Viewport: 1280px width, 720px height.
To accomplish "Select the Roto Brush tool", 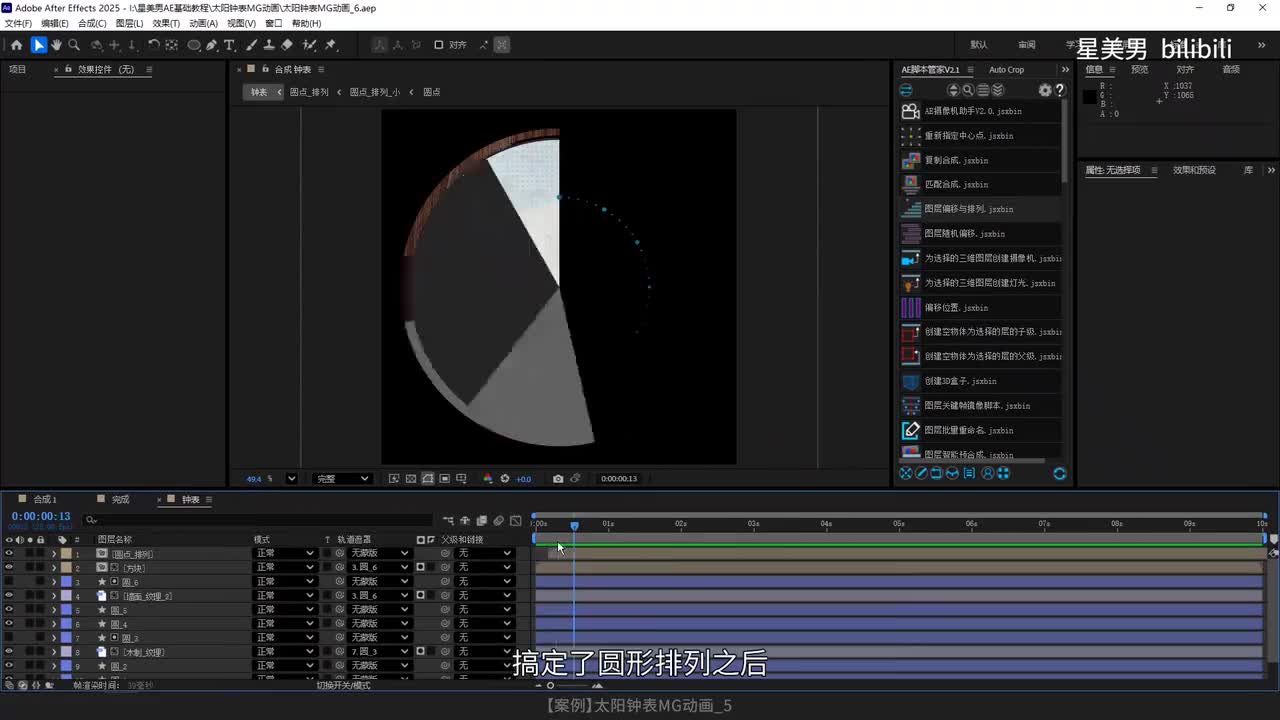I will coord(310,45).
